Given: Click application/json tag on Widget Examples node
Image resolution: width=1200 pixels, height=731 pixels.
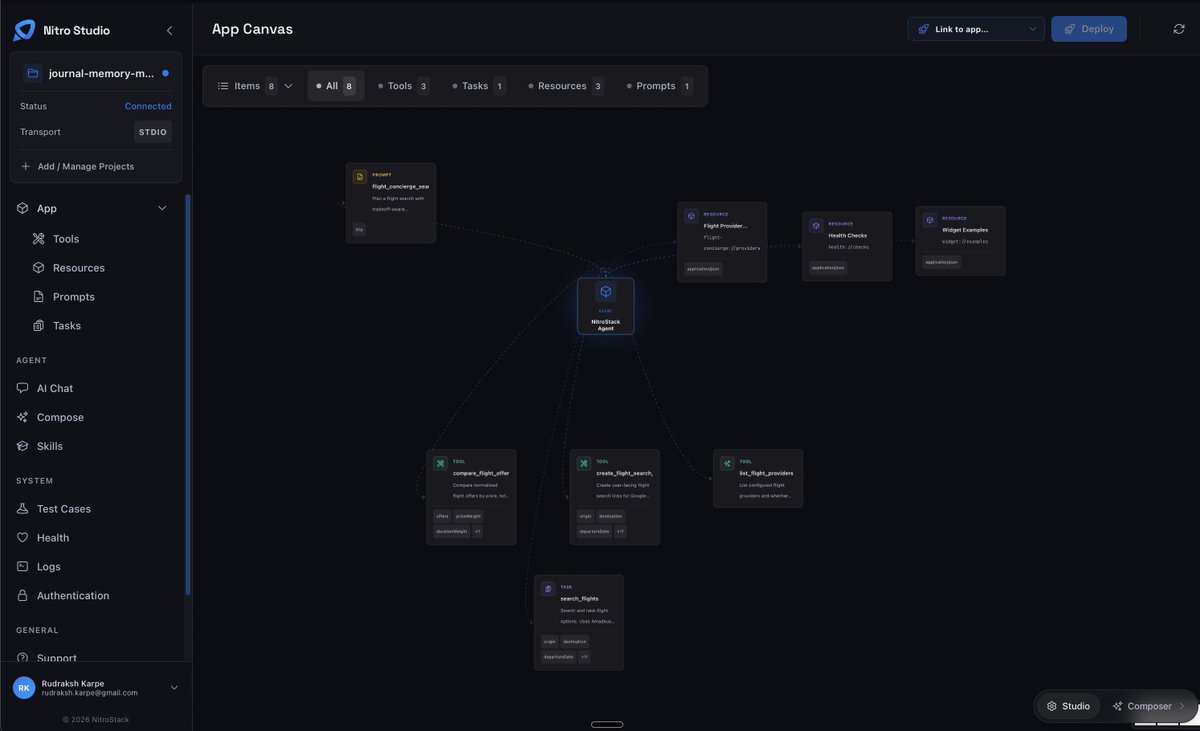Looking at the screenshot, I should point(942,262).
